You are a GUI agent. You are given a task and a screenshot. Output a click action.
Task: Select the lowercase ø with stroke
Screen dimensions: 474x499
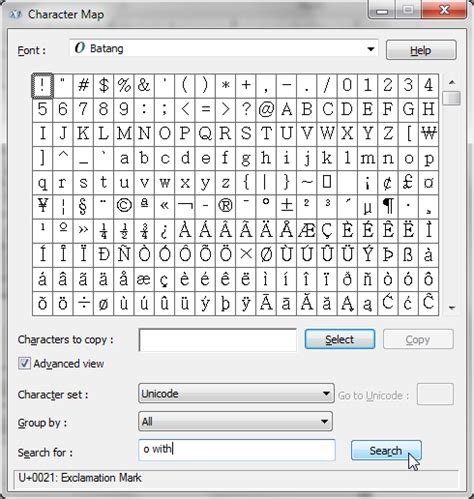[x=104, y=303]
